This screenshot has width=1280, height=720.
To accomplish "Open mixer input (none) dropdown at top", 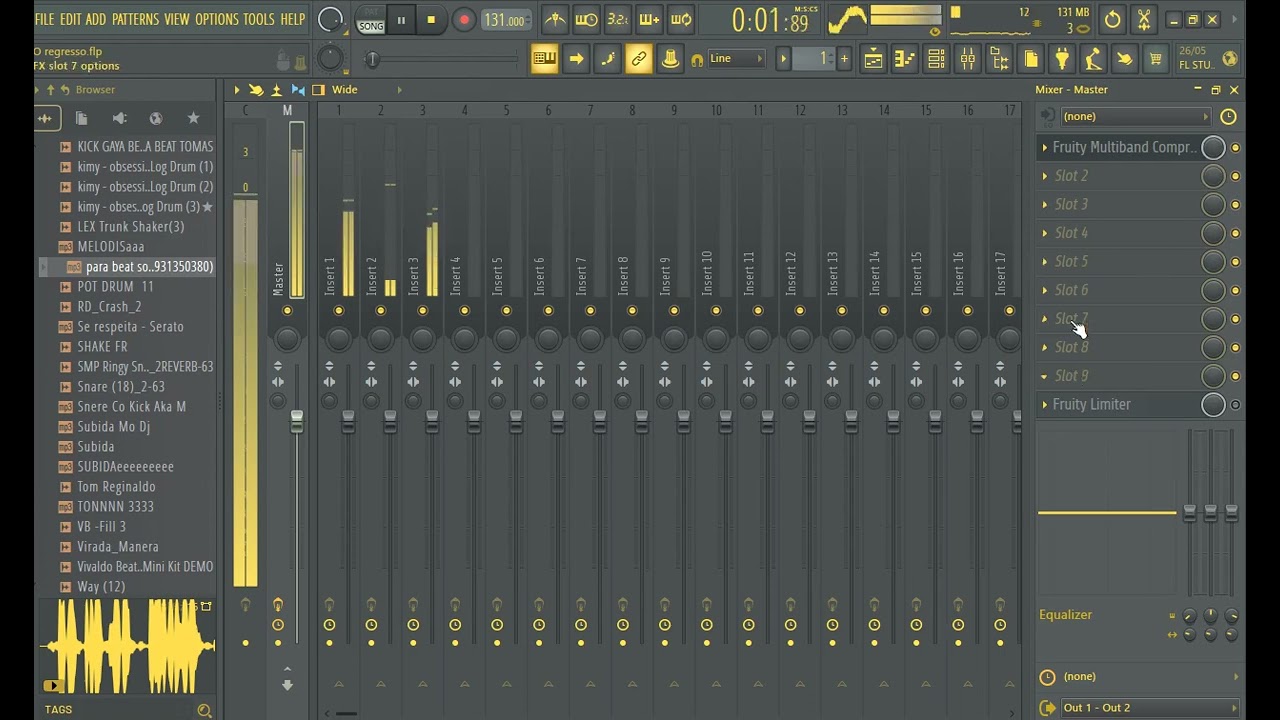I will (x=1134, y=117).
